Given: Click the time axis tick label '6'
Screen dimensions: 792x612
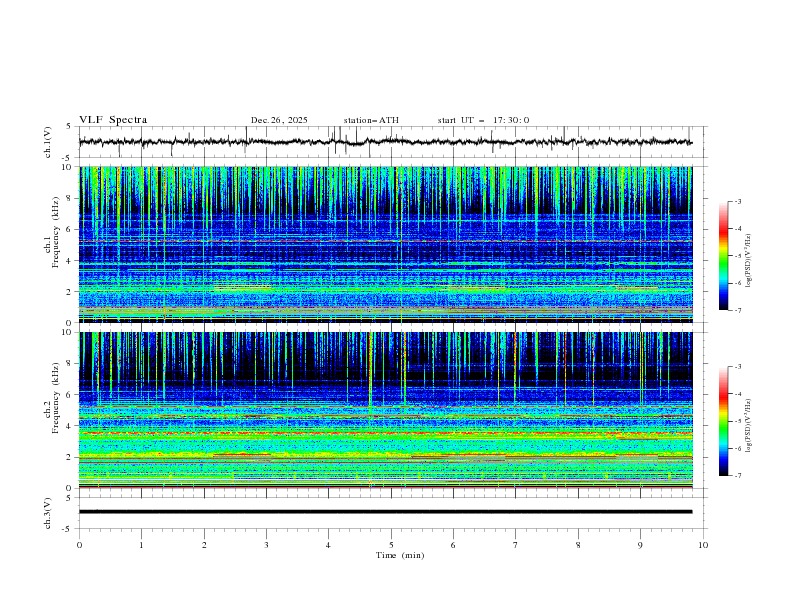Looking at the screenshot, I should 453,545.
